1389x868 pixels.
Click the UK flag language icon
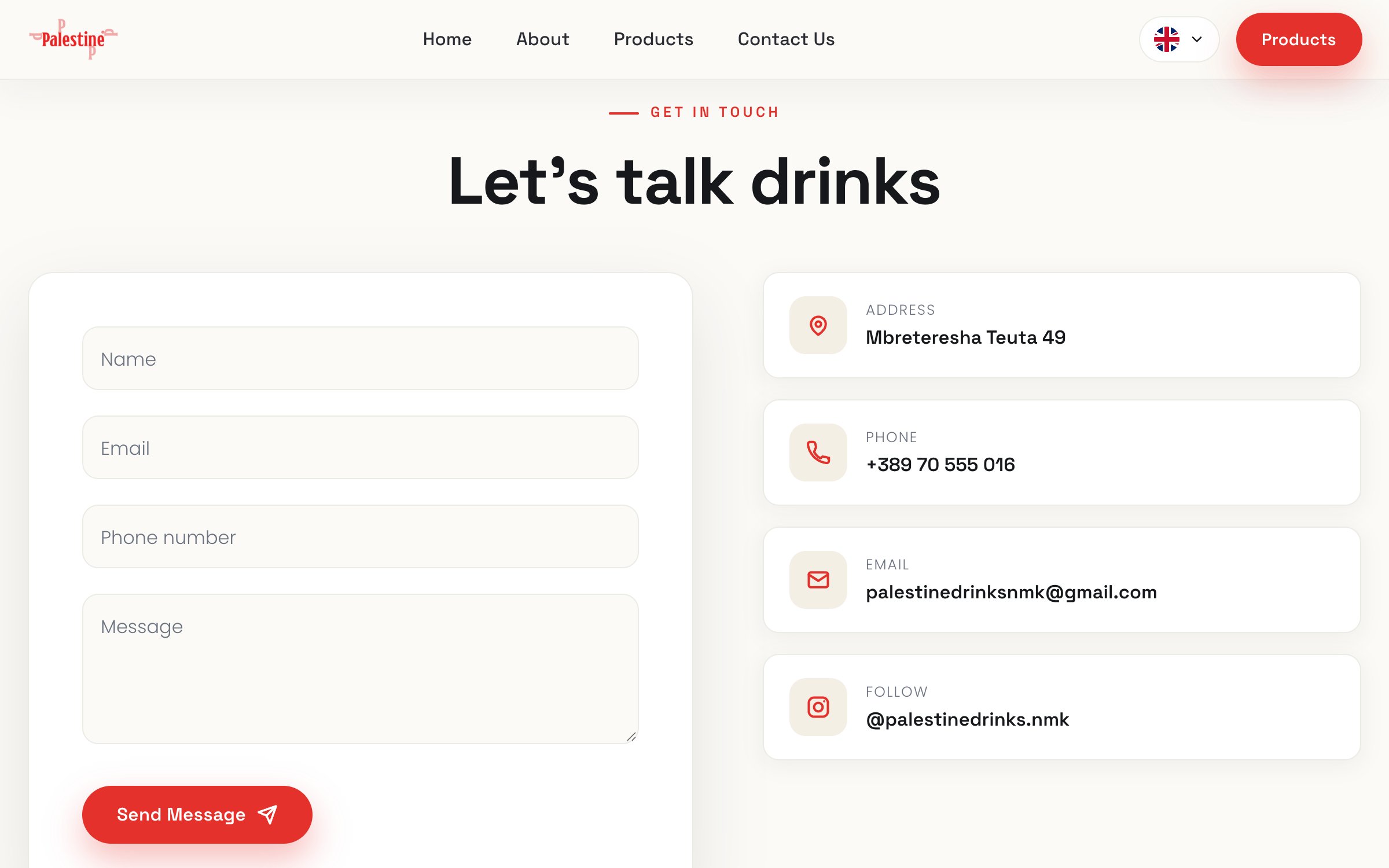(1167, 39)
